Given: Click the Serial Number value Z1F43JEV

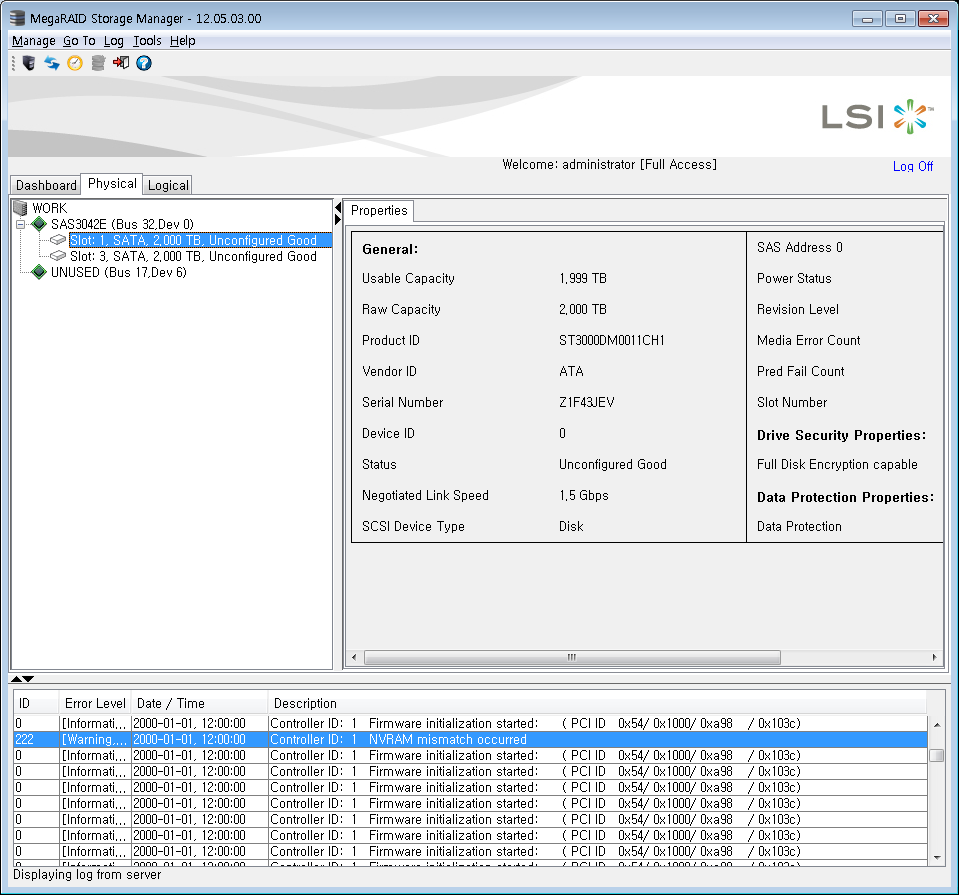Looking at the screenshot, I should tap(586, 402).
